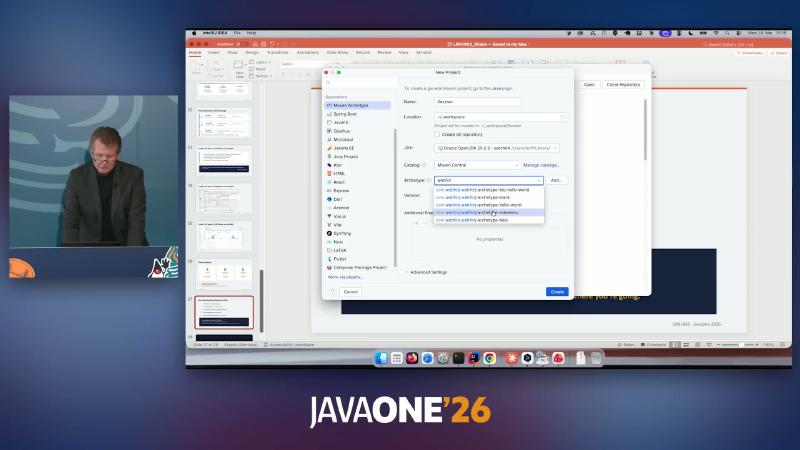Open the More via plugins link
Viewport: 800px width, 450px height.
click(x=345, y=277)
